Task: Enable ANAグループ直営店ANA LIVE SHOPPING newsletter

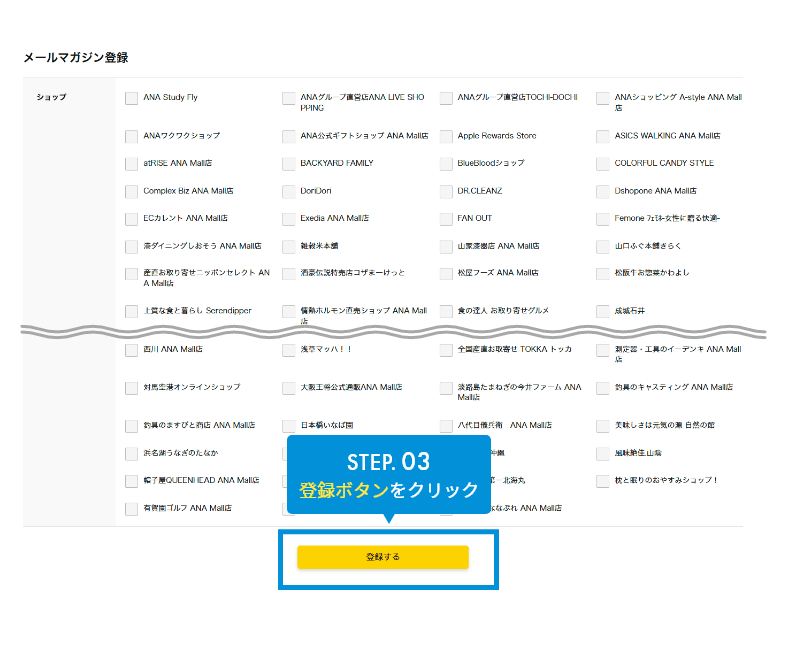Action: [288, 98]
